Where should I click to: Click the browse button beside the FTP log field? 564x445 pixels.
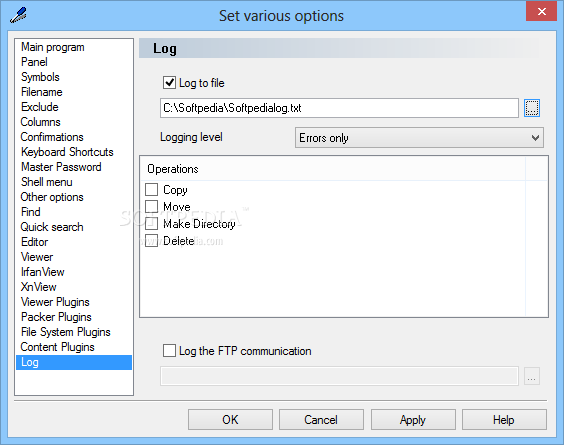532,376
